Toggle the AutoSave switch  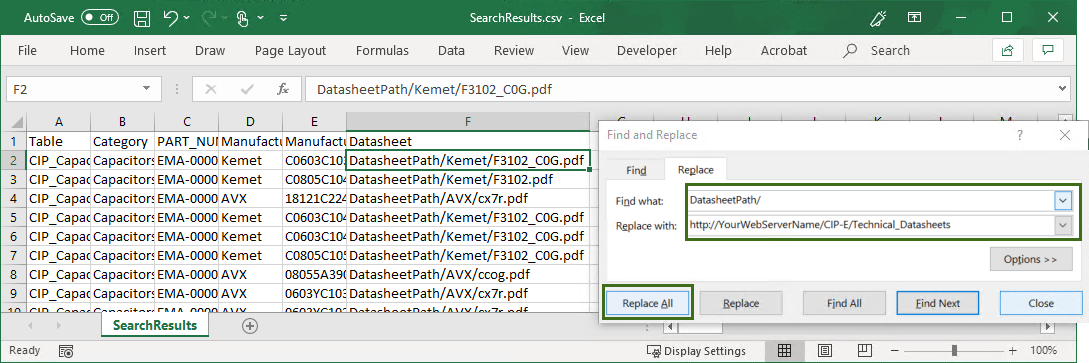99,18
